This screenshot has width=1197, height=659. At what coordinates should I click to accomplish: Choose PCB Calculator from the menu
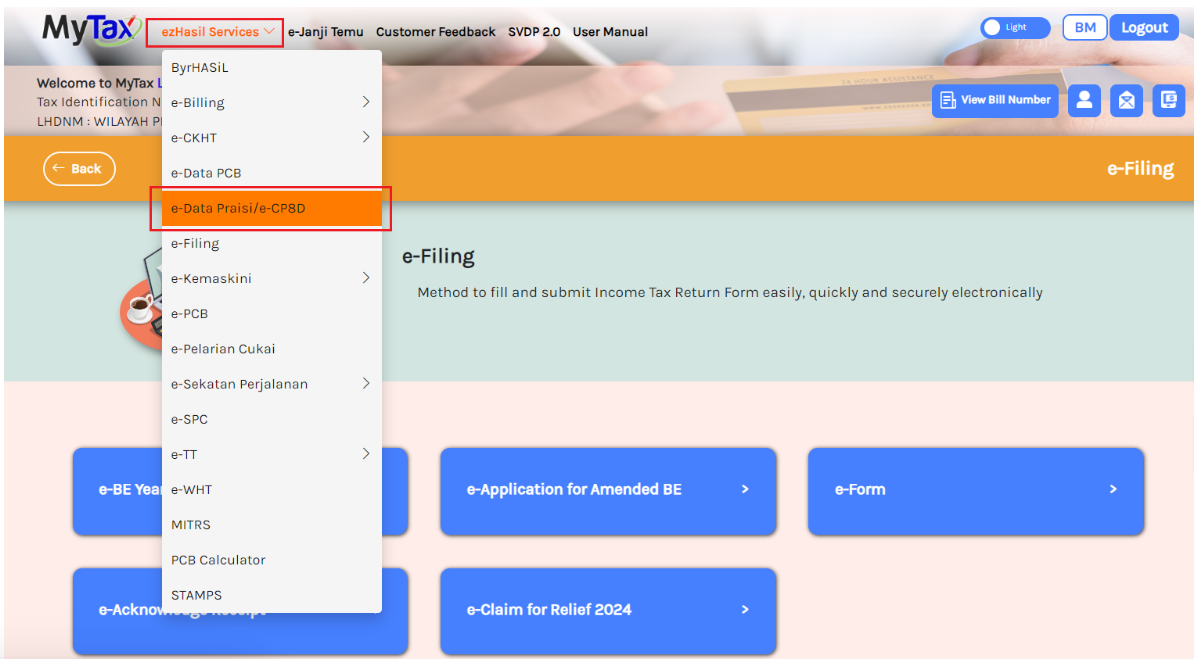point(218,560)
